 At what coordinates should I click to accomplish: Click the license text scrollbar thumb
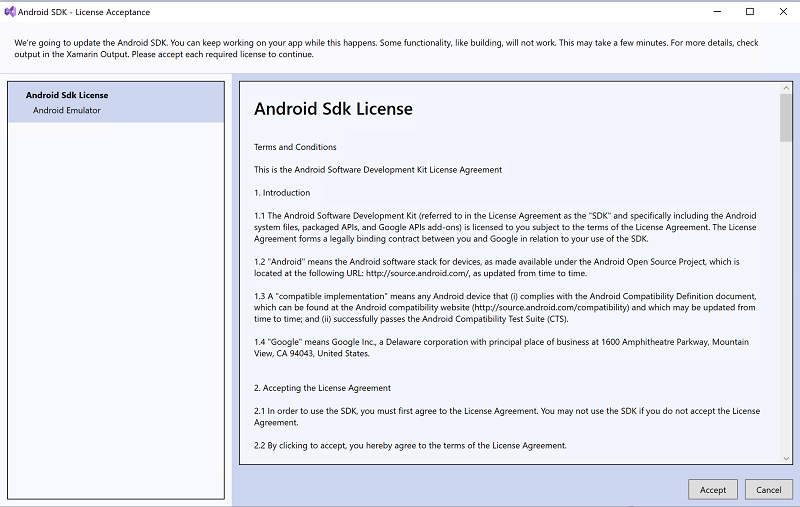pyautogui.click(x=786, y=118)
